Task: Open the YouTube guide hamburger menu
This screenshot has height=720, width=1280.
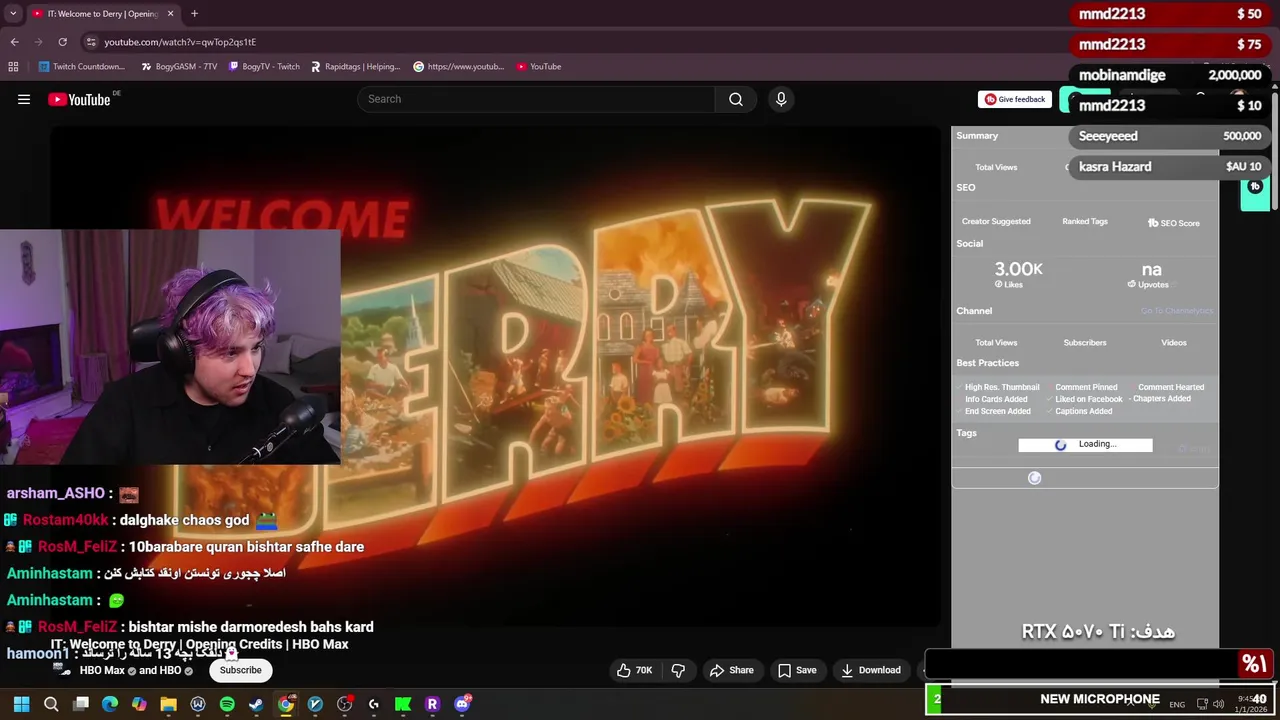Action: 24,99
